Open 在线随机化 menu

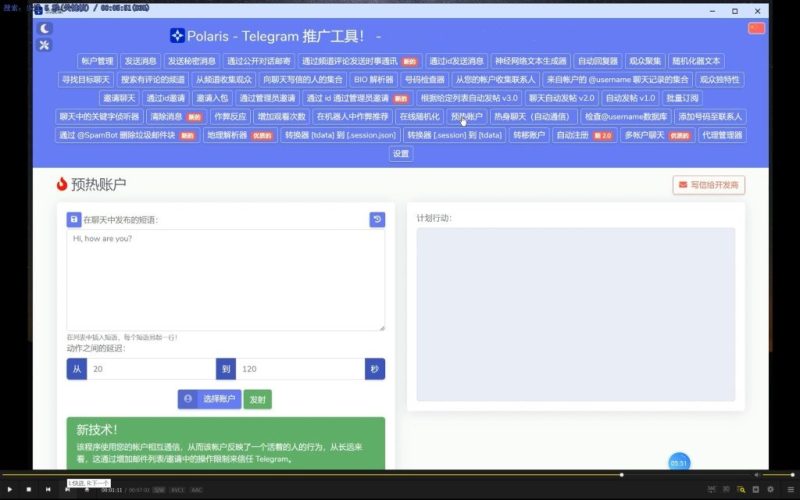click(x=419, y=116)
